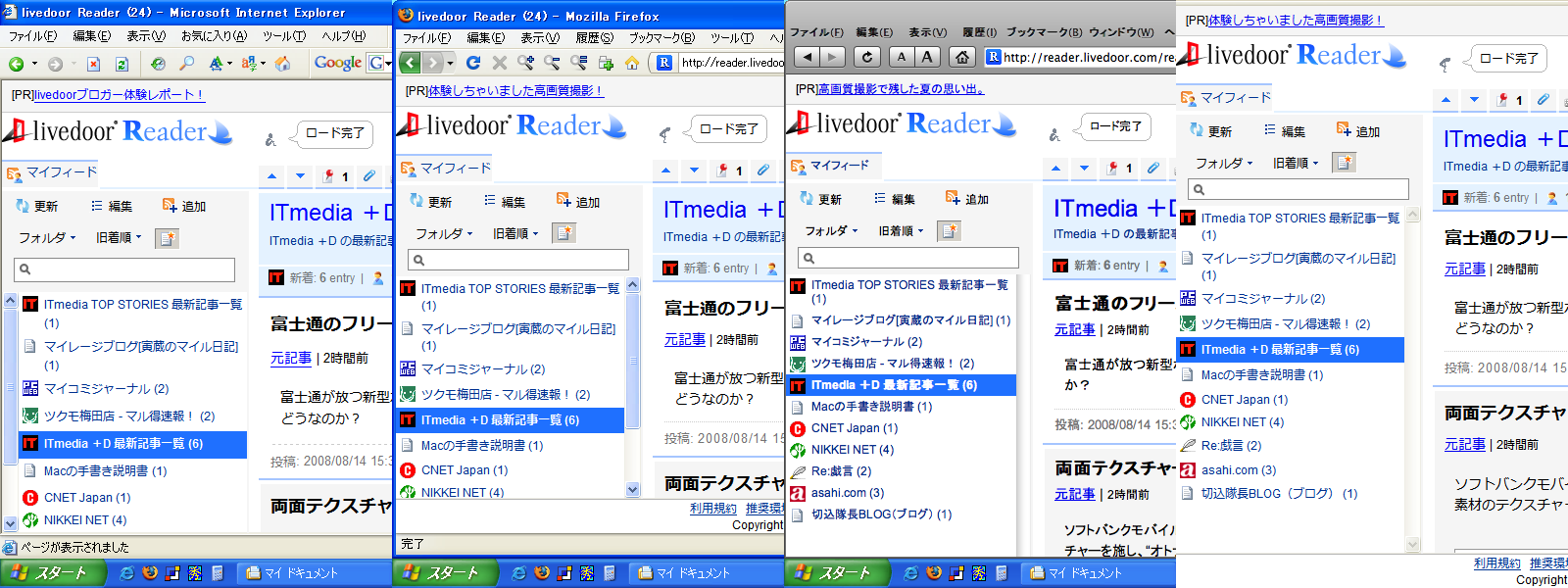Click the 追加 add-feed icon in Firefox window
The height and width of the screenshot is (588, 1568).
coord(563,200)
